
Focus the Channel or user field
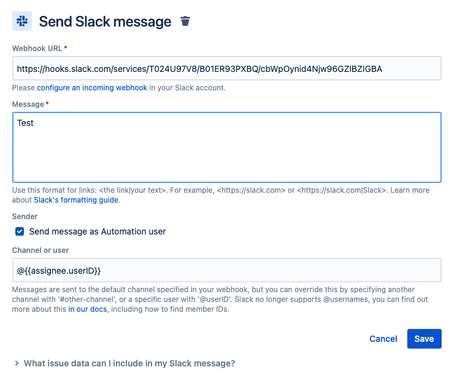227,270
